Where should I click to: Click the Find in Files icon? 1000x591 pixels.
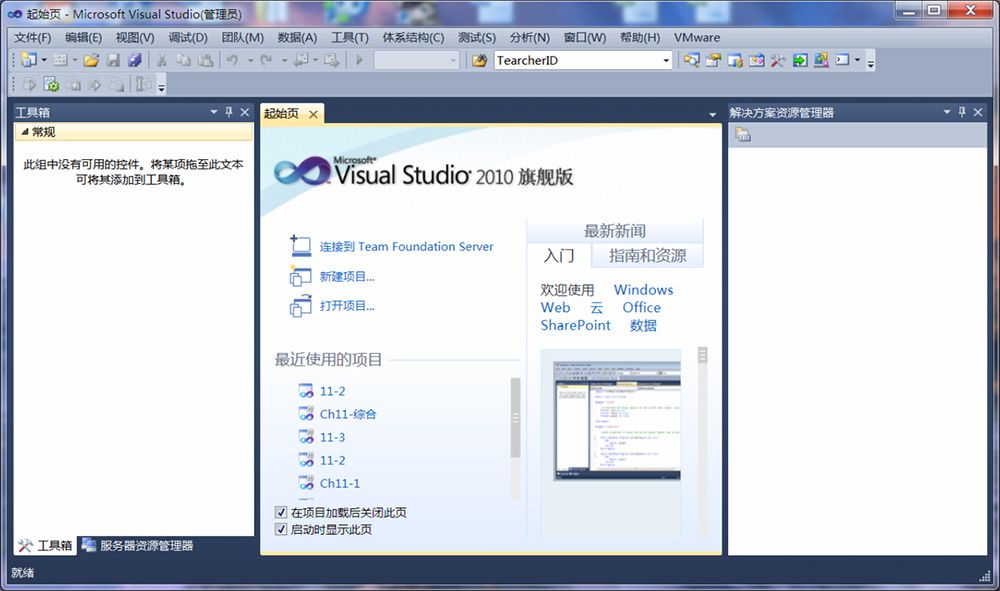(x=480, y=61)
